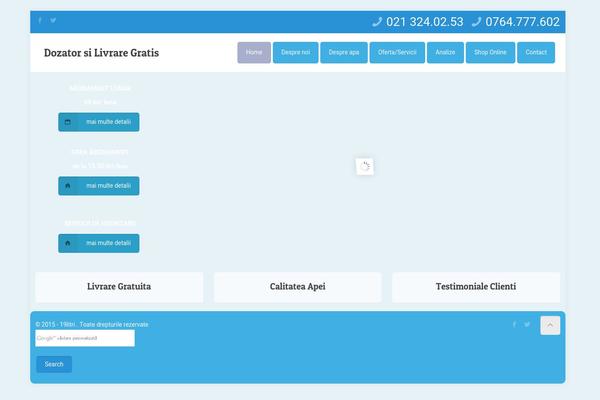
Task: Open the Despre noi menu item
Action: pyautogui.click(x=295, y=52)
